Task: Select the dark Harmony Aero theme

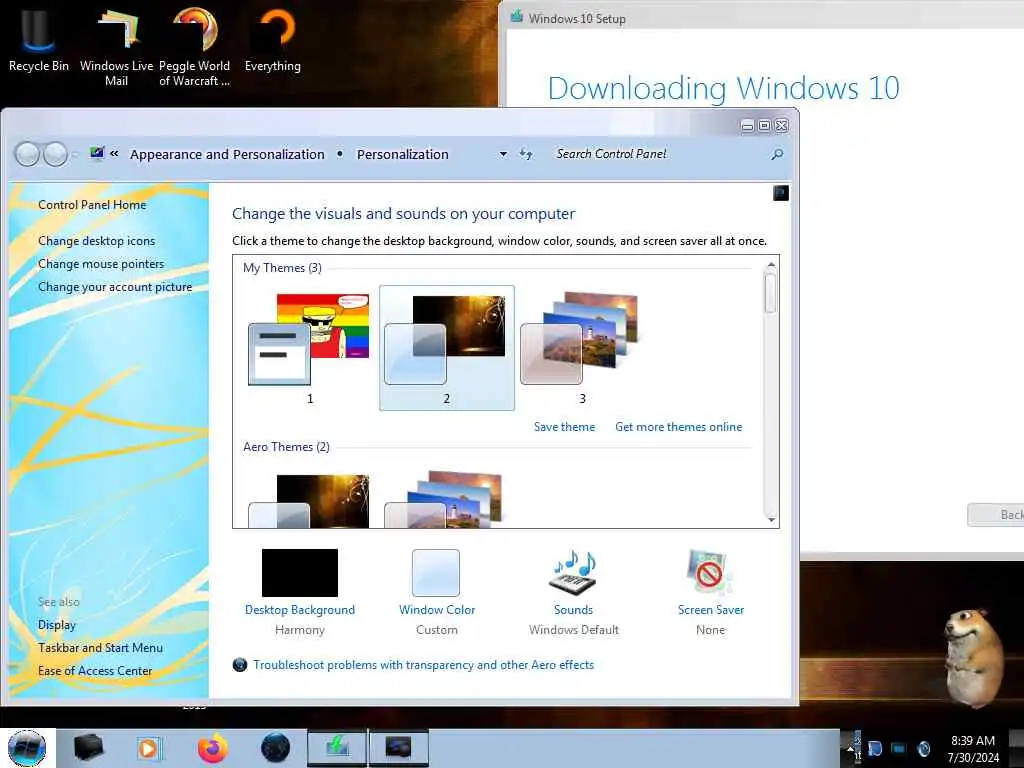Action: click(310, 500)
